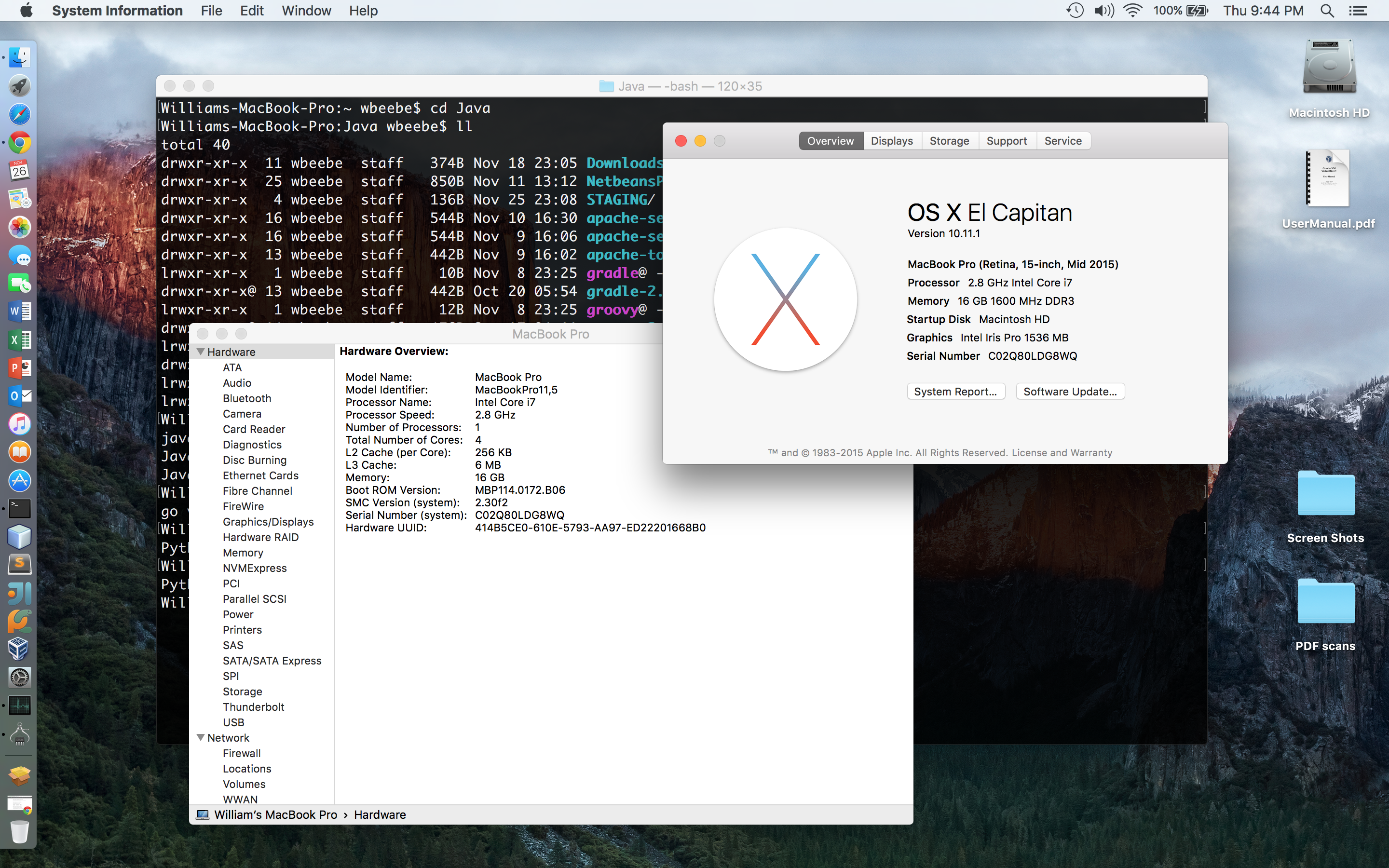Screen dimensions: 1389x868
Task: Open Sublime Text in the Dock
Action: click(19, 564)
